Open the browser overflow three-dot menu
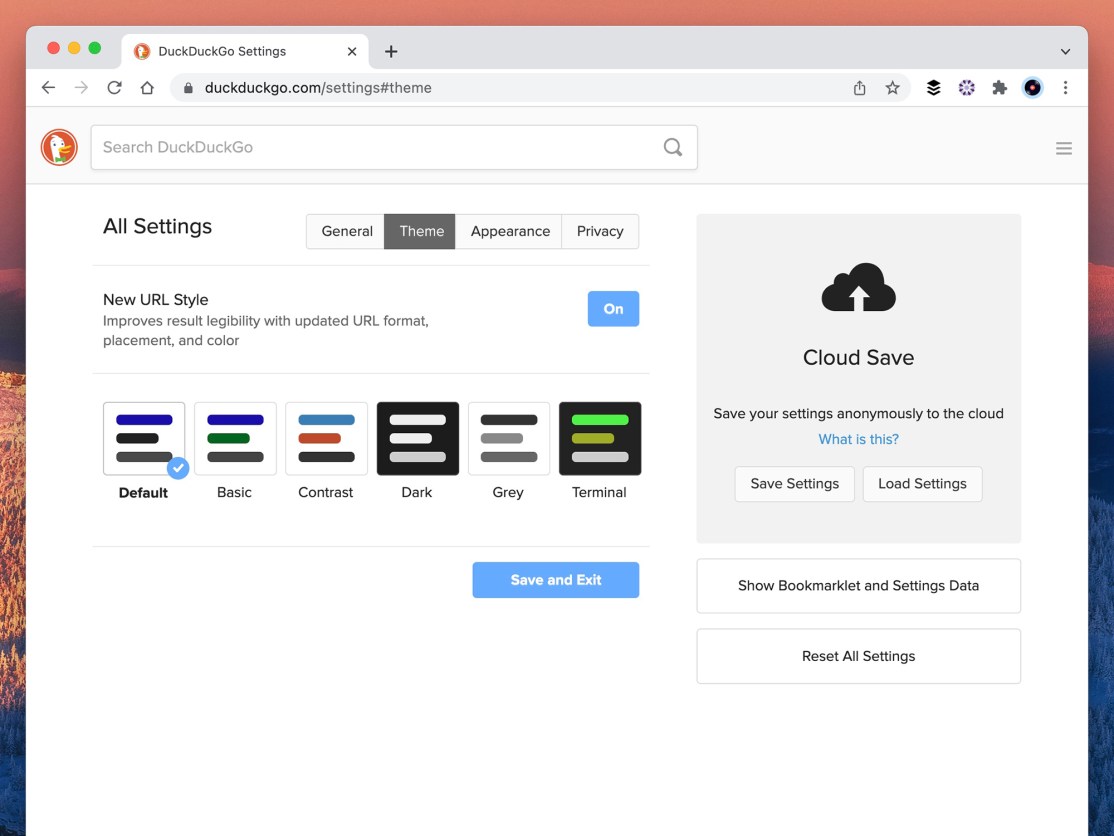The width and height of the screenshot is (1114, 836). (1066, 87)
